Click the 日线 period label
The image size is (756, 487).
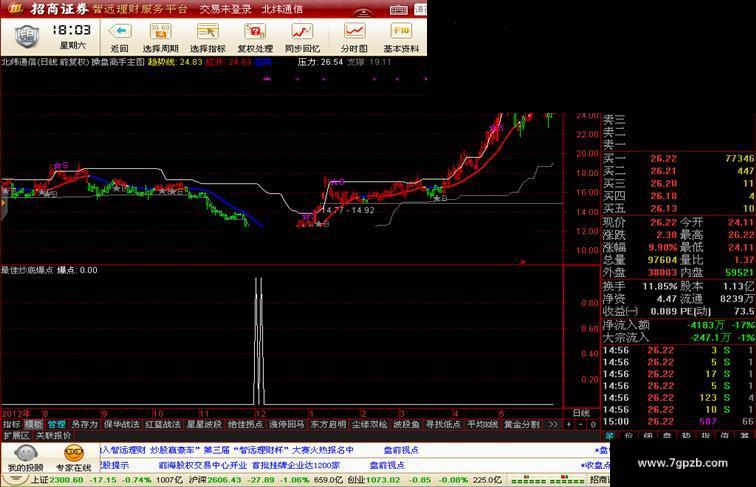tap(581, 413)
